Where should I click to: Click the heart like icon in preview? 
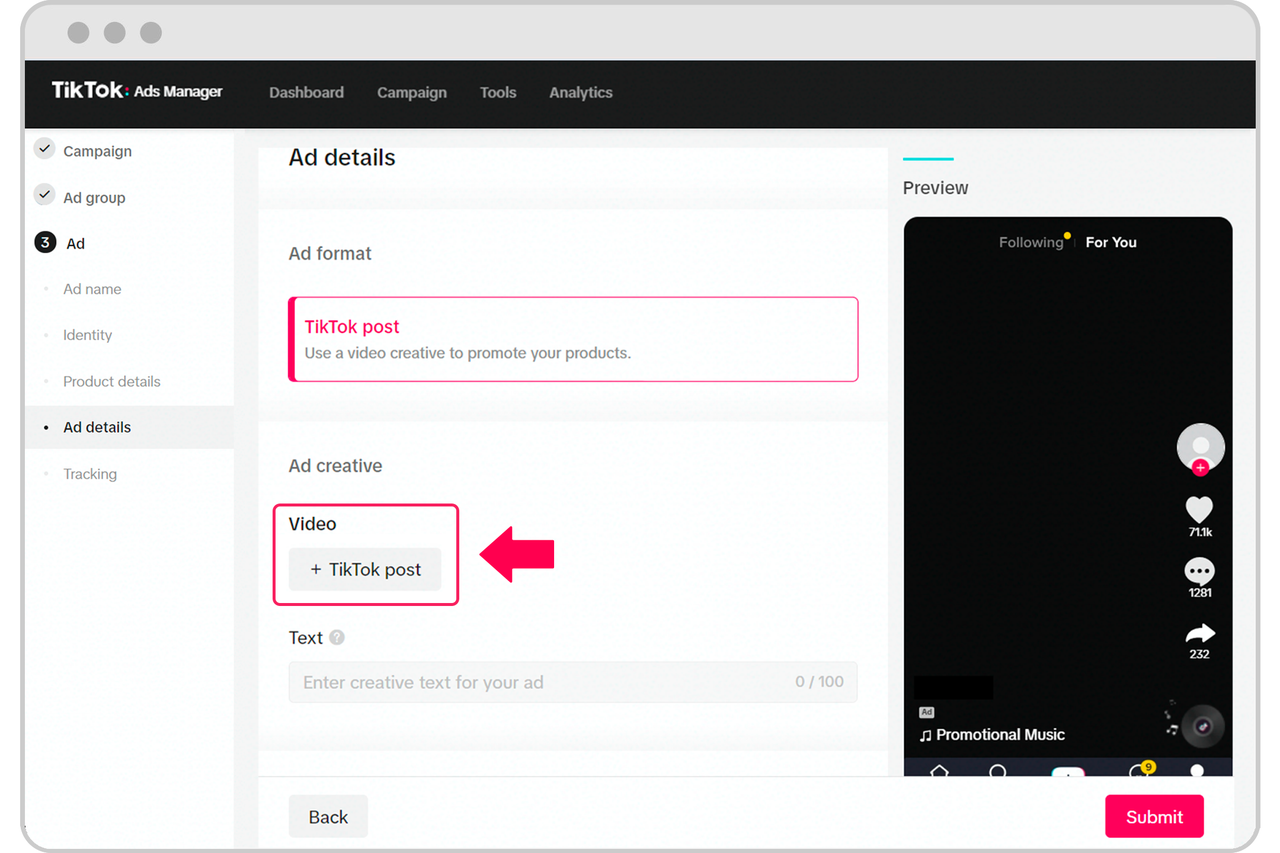click(x=1199, y=509)
